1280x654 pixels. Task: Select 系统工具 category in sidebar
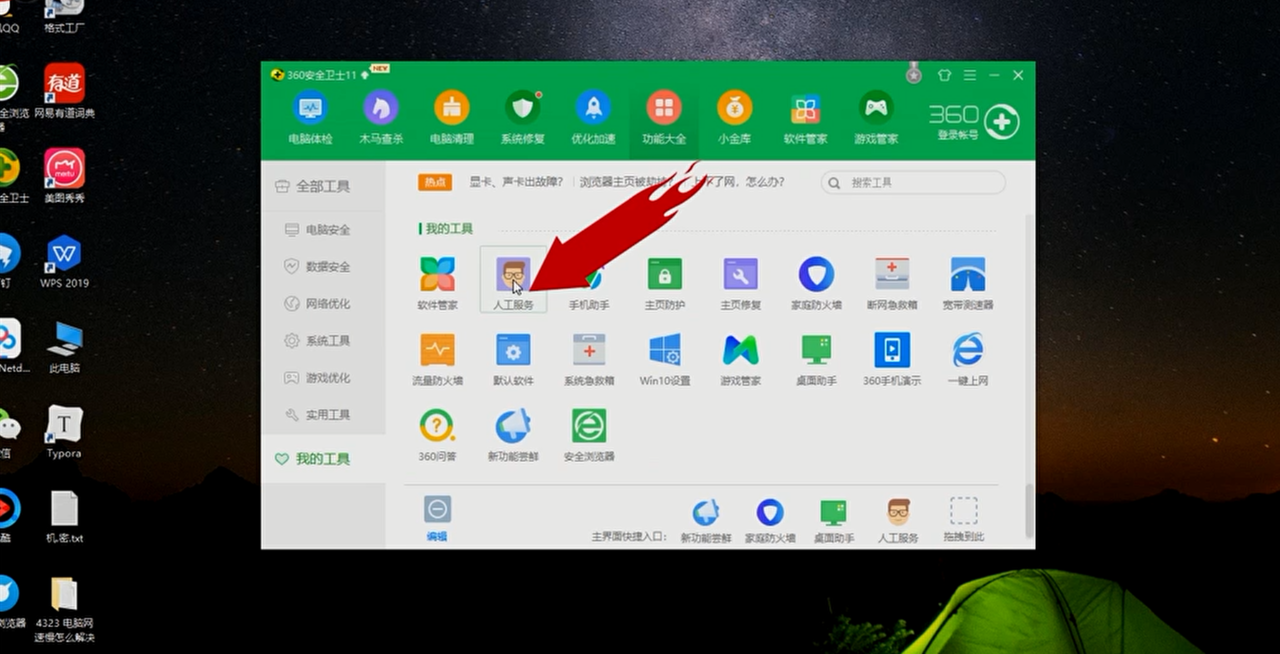click(x=323, y=340)
